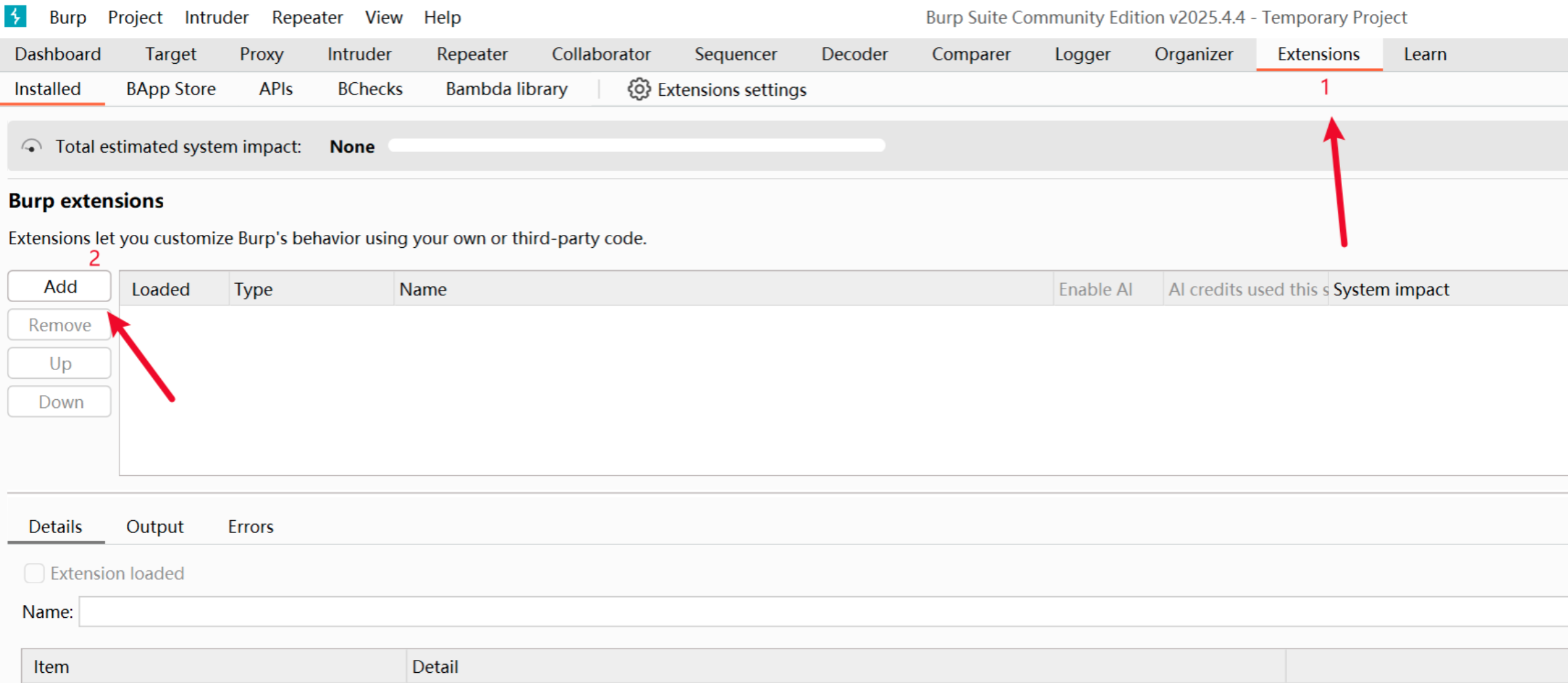This screenshot has height=683, width=1568.
Task: Click the Remove button
Action: tap(60, 325)
